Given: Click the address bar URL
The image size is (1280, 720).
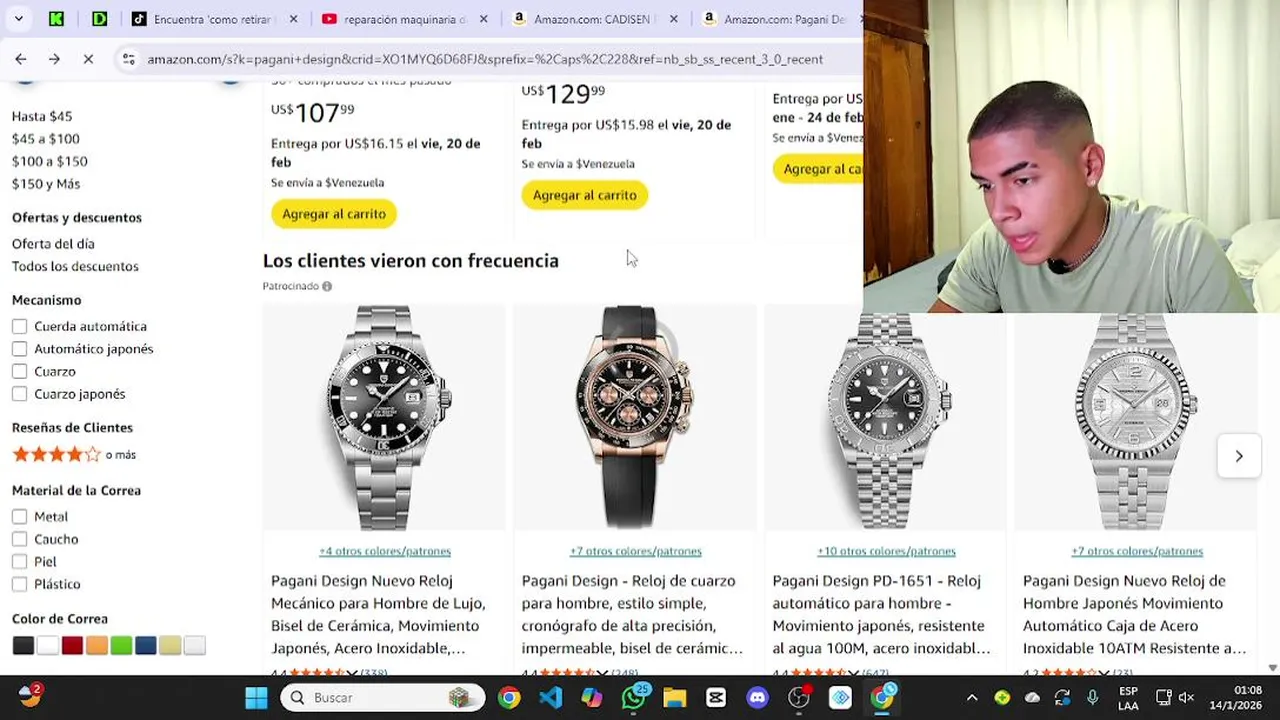Looking at the screenshot, I should [485, 59].
